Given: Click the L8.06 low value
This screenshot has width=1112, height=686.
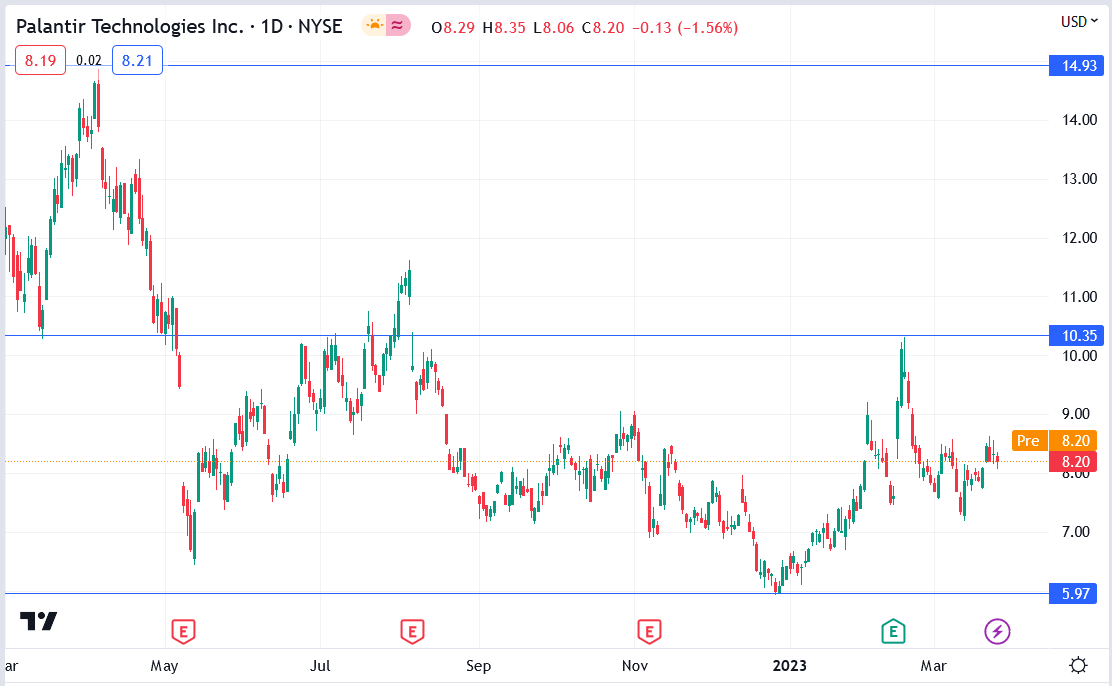Looking at the screenshot, I should click(x=554, y=28).
